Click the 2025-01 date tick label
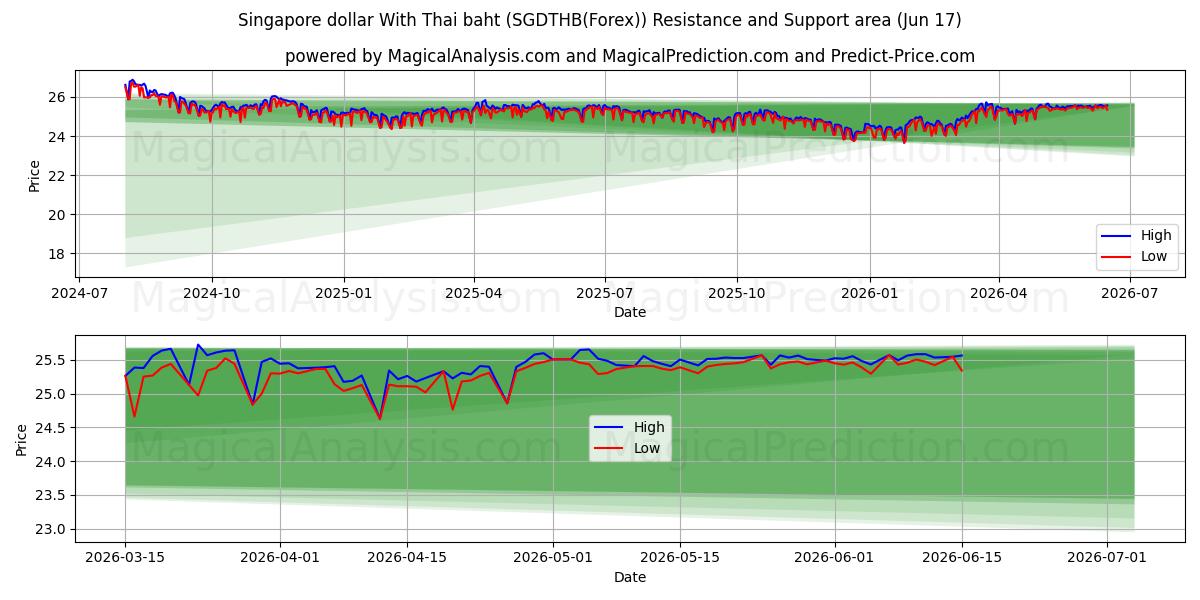This screenshot has height=600, width=1200. 343,293
